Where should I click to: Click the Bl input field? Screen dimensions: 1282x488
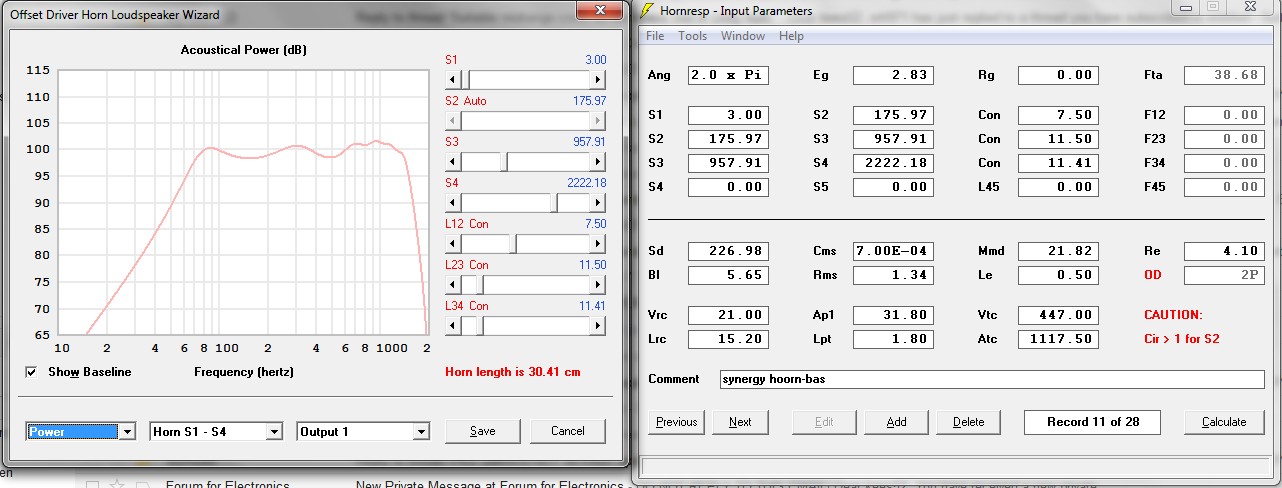point(728,275)
